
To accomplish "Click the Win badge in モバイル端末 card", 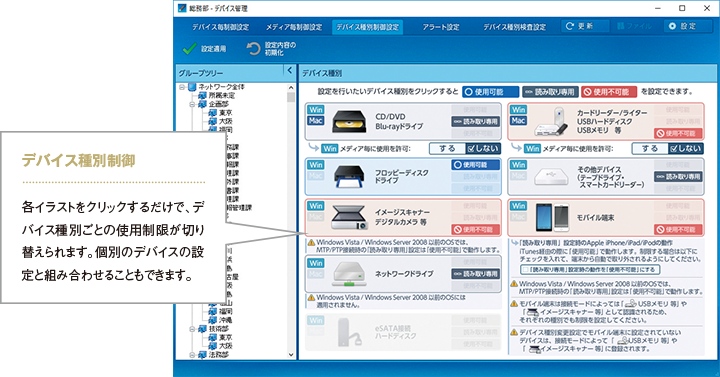I will click(518, 206).
